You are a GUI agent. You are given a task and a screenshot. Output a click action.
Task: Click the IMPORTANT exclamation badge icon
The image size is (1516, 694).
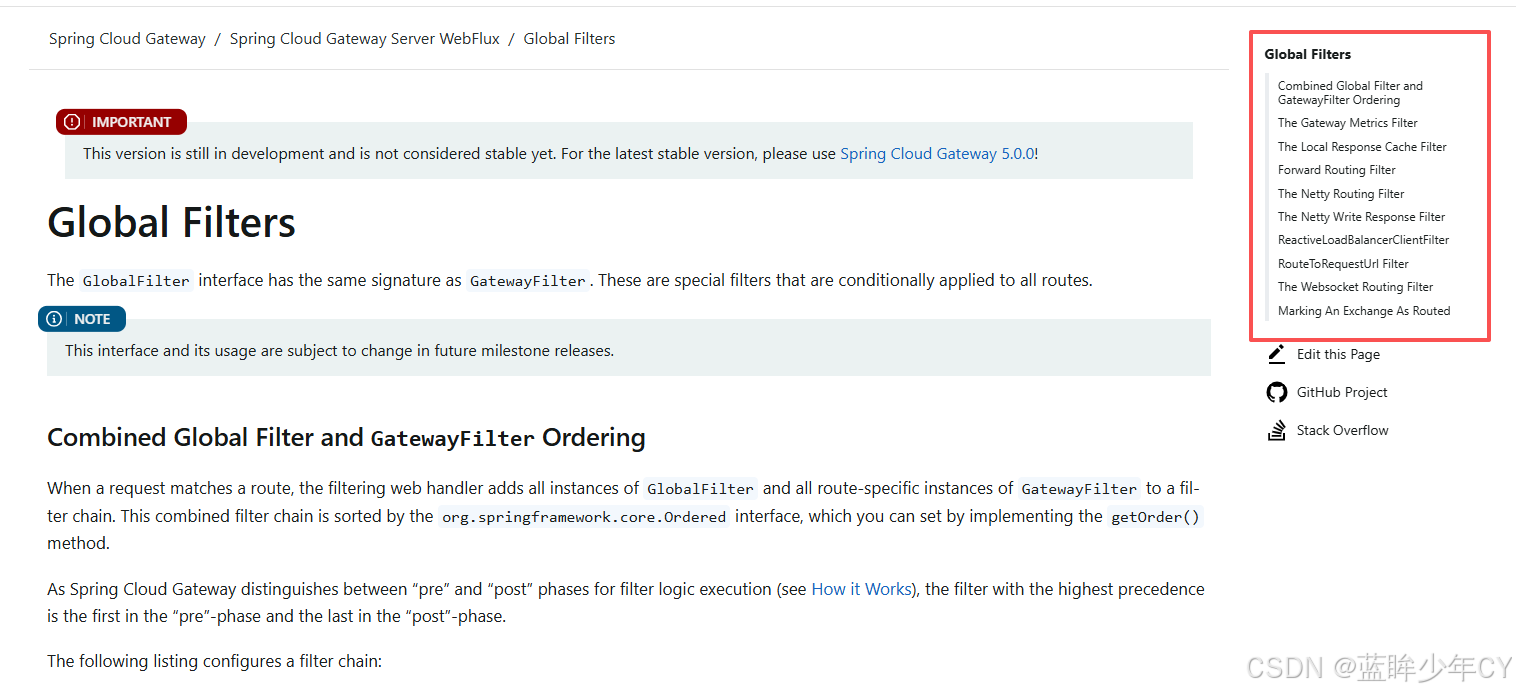(72, 122)
